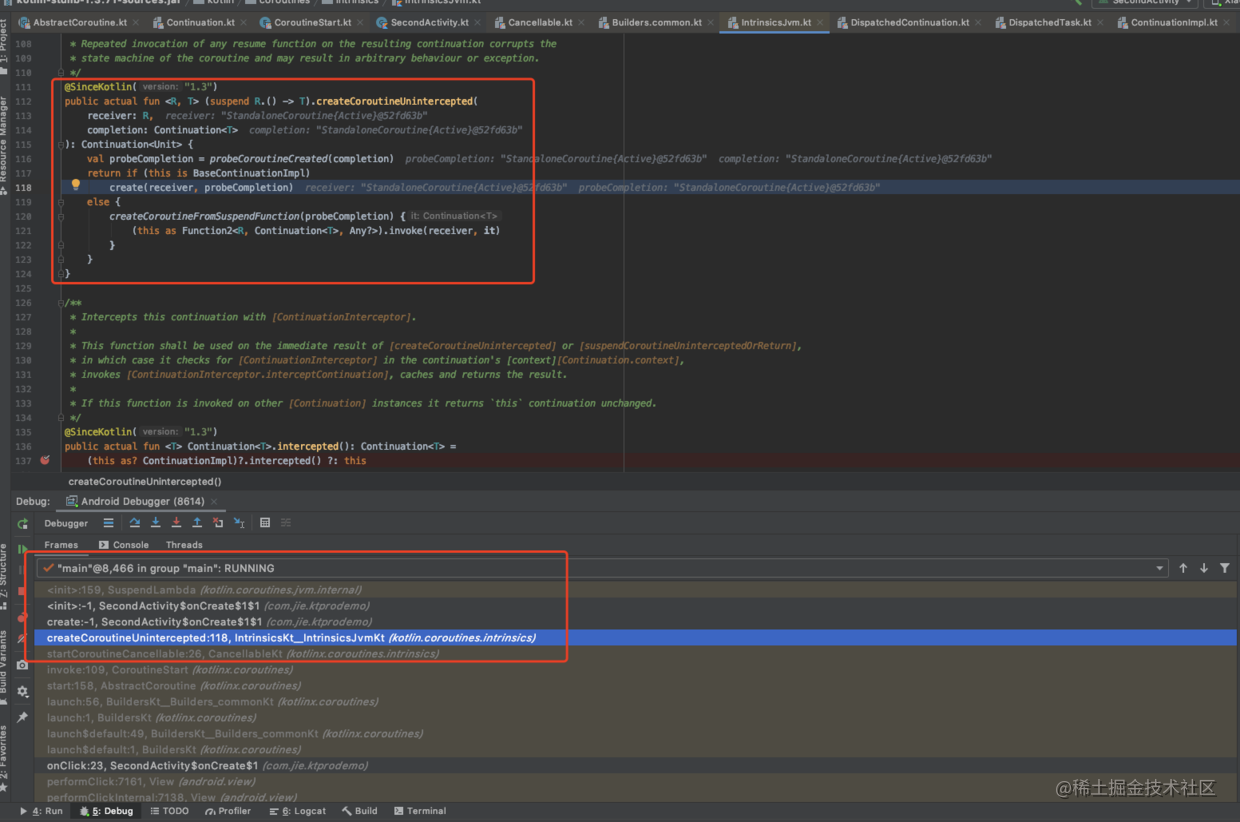
Task: Select frame create:-1, SecondActivity$onCreate$1$1
Action: (x=636, y=622)
